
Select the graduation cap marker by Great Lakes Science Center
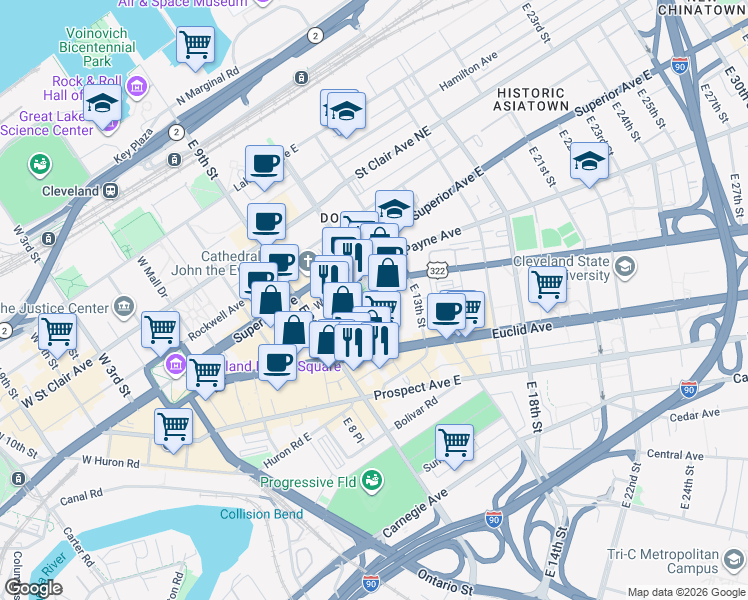pos(103,104)
